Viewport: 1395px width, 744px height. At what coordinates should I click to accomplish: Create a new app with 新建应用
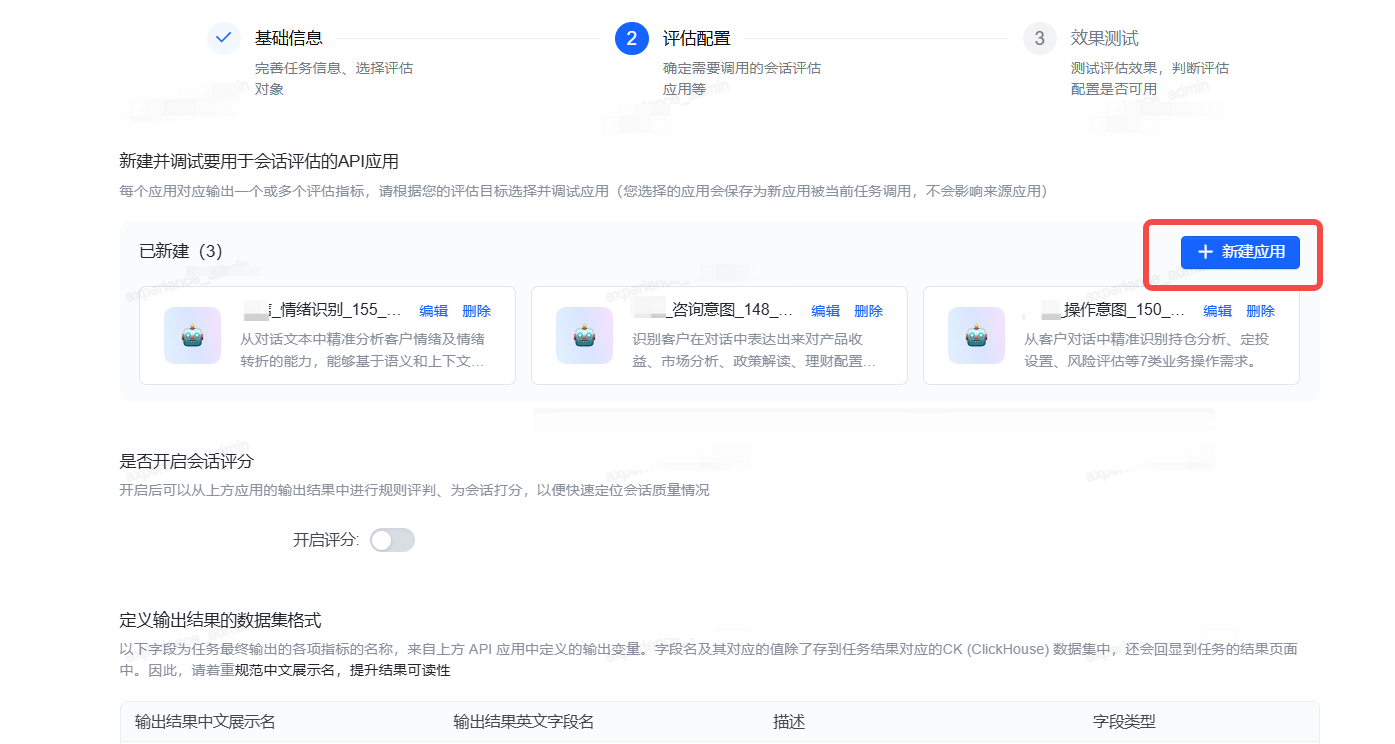coord(1240,252)
